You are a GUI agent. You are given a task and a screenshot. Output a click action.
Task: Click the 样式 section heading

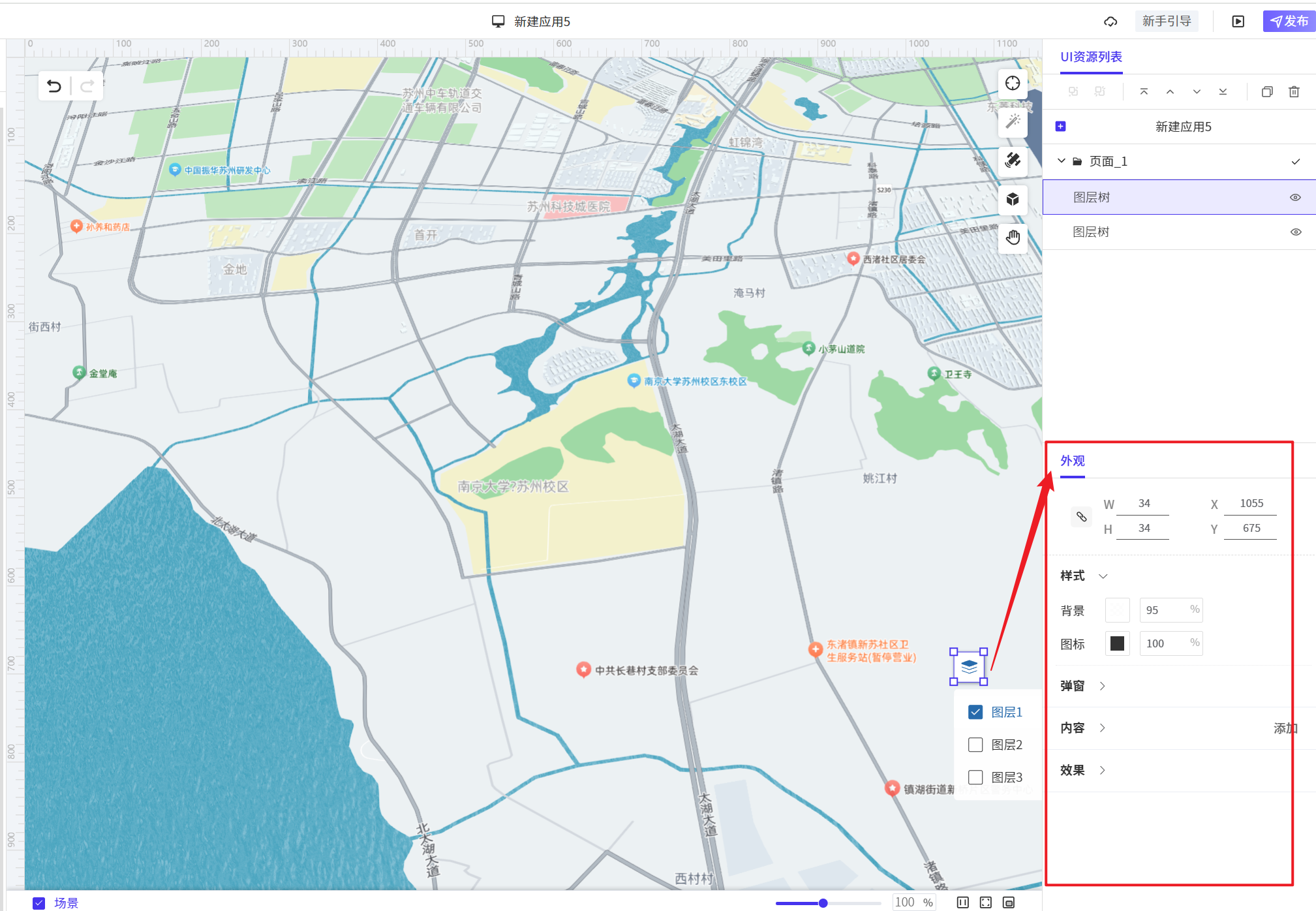point(1073,576)
